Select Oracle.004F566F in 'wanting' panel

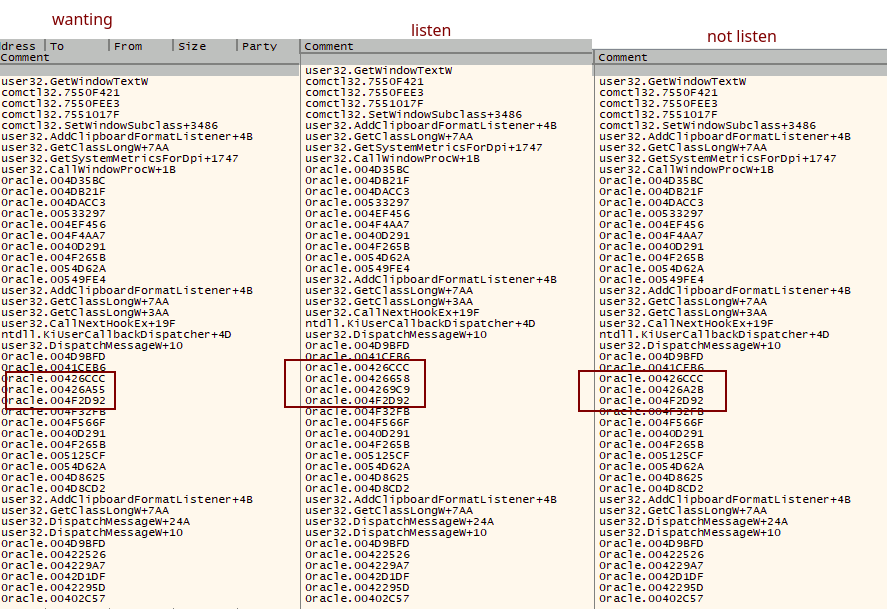(53, 422)
